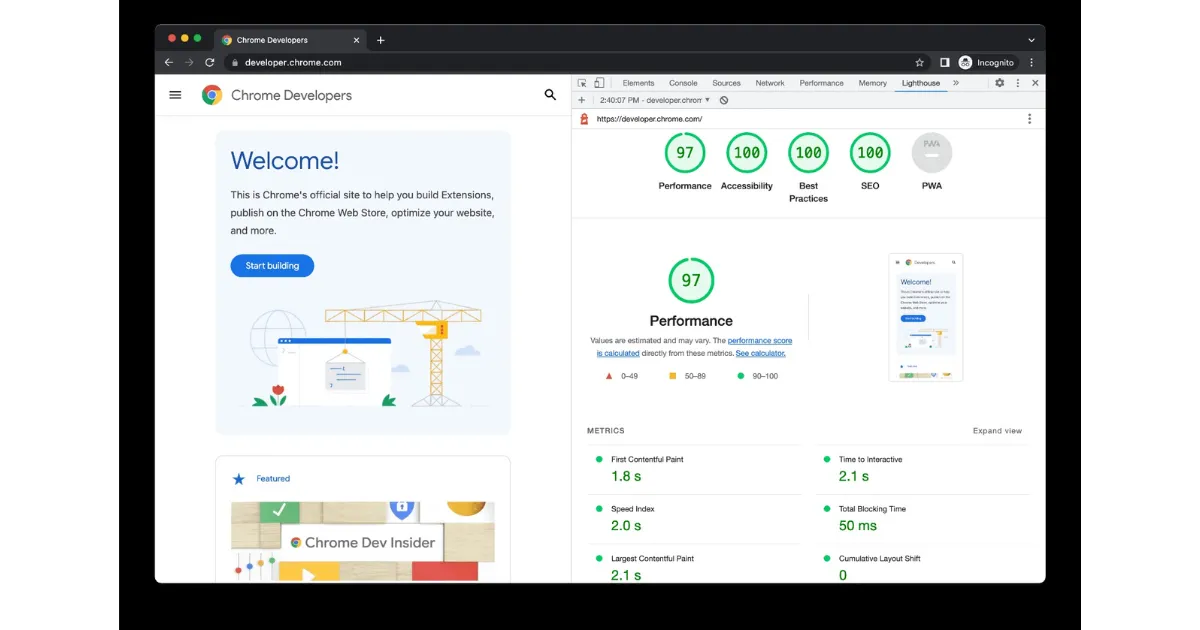
Task: Open the page screenshot thumbnail
Action: click(x=925, y=316)
